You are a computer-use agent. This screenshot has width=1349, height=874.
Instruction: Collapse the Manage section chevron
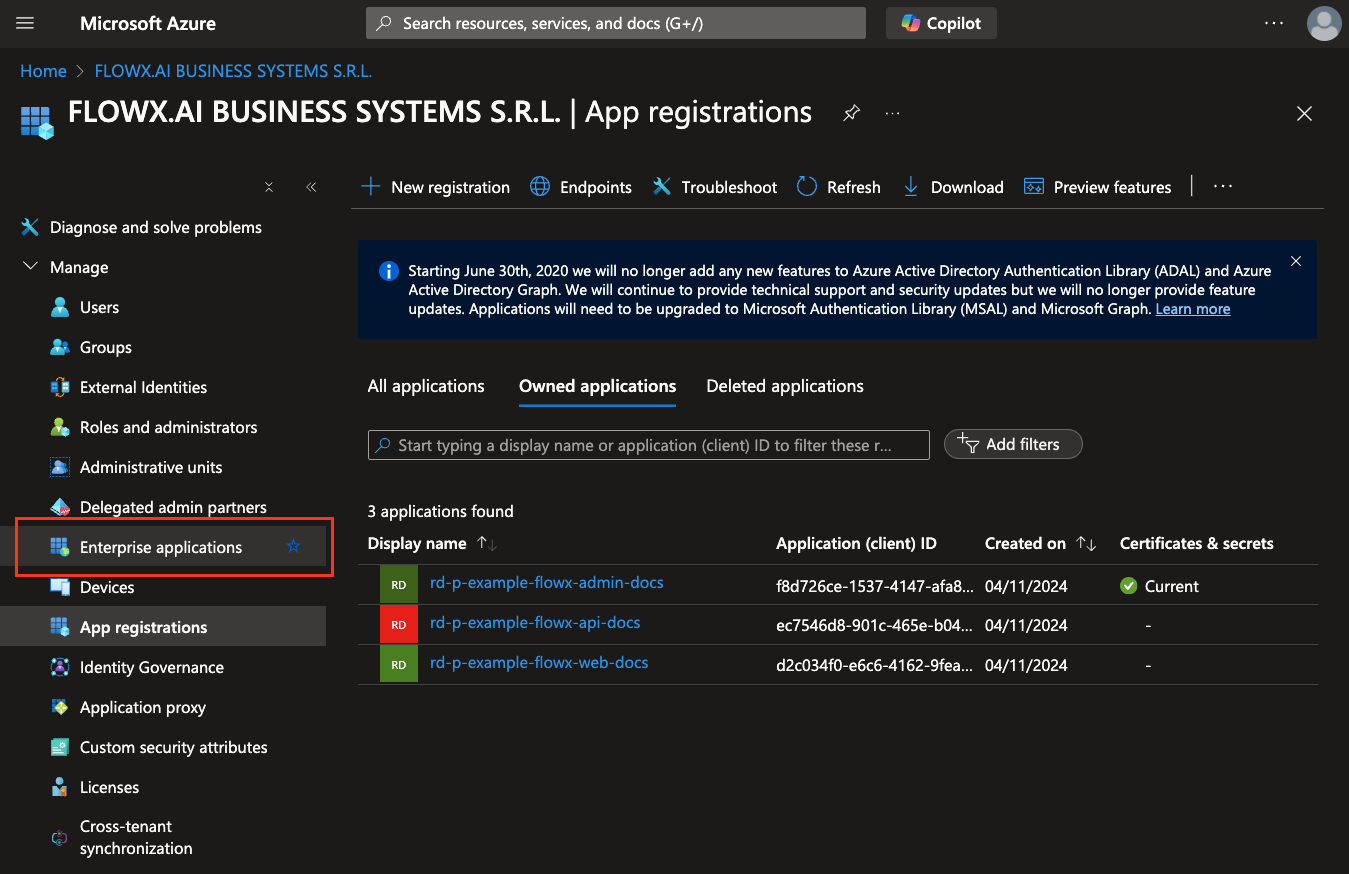coord(30,267)
